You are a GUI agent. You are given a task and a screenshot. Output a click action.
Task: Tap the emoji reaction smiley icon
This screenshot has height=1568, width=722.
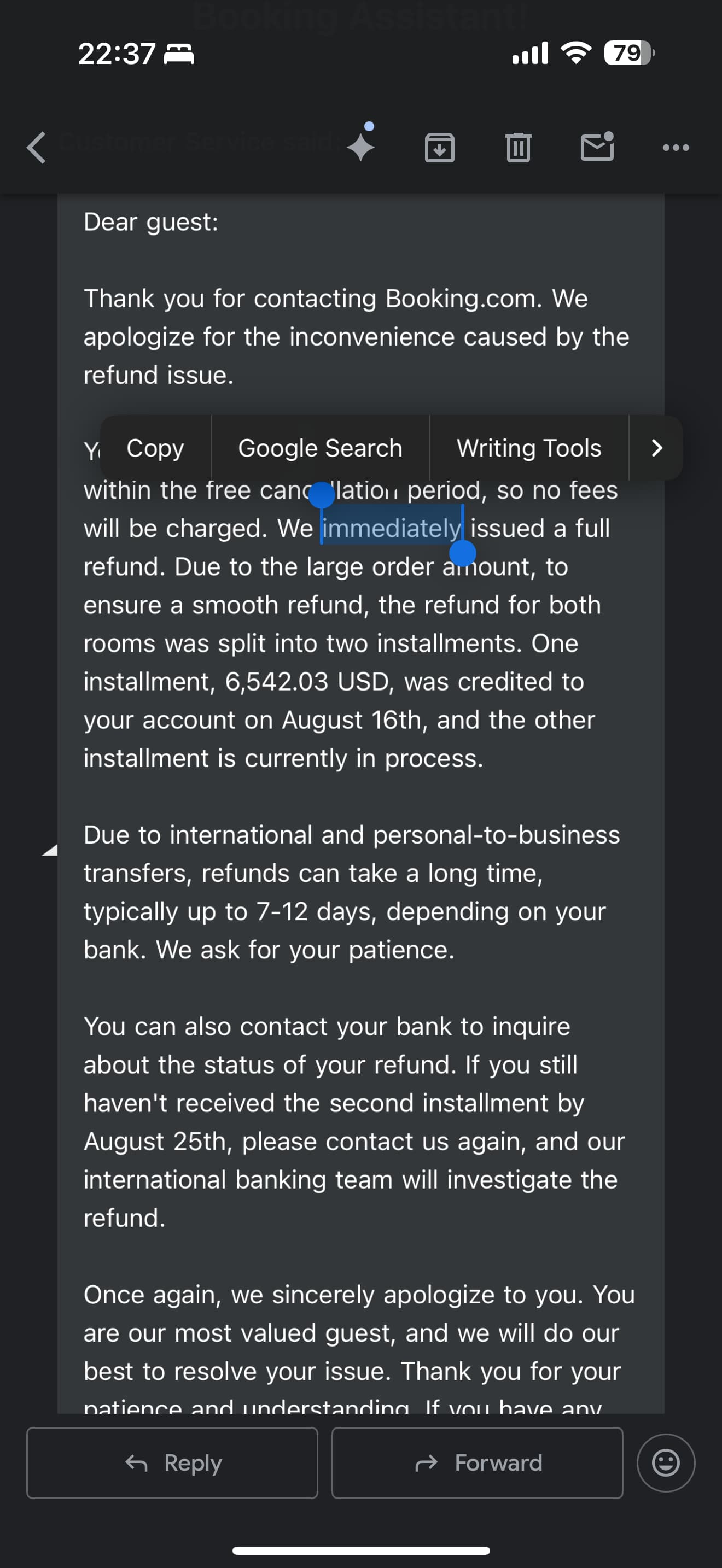click(x=665, y=1462)
